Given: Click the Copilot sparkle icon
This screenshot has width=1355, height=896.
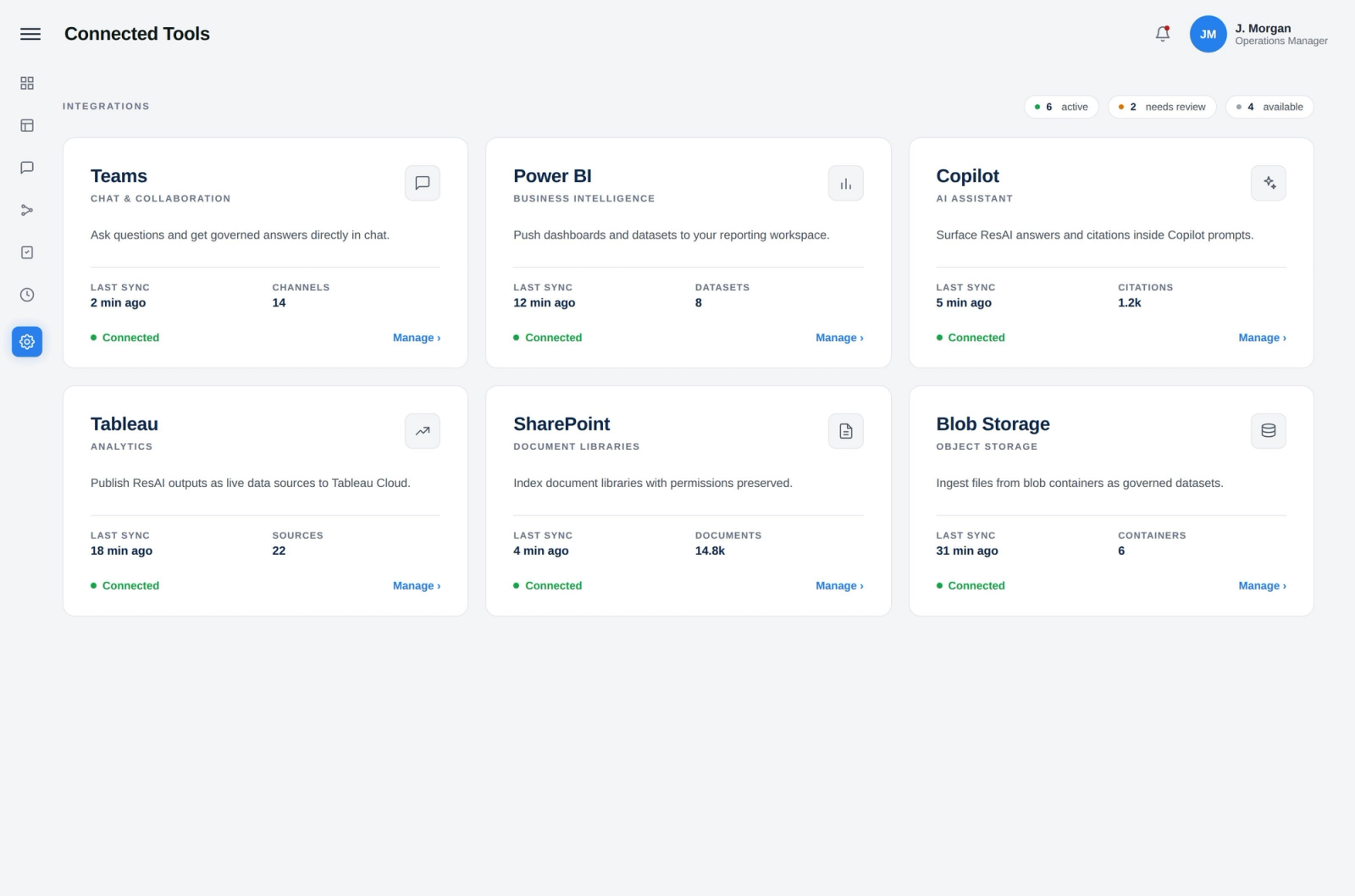Looking at the screenshot, I should point(1269,183).
